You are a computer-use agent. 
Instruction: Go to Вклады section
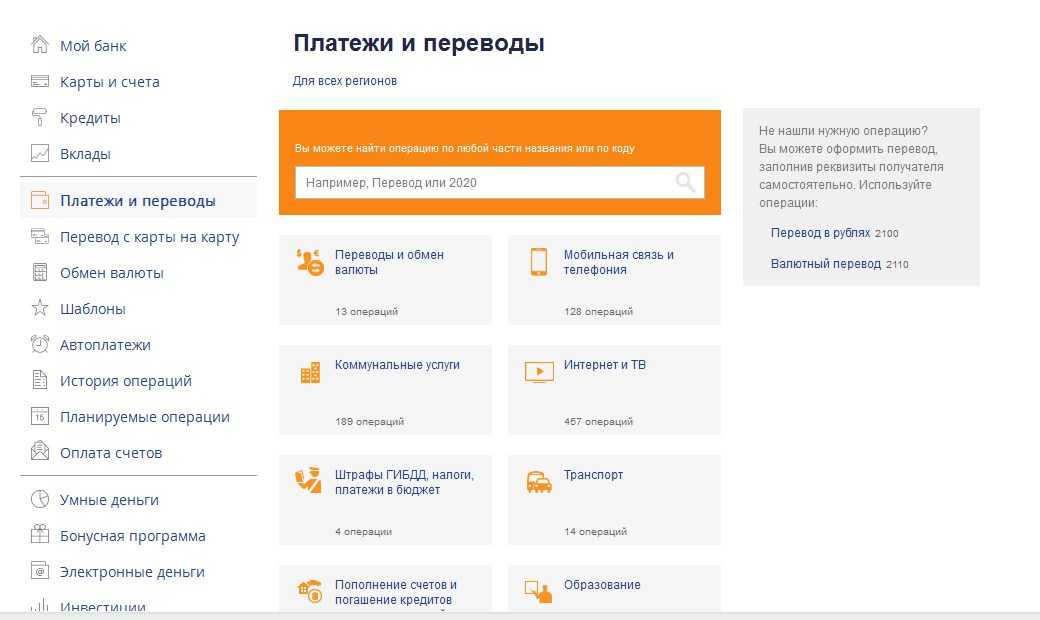click(85, 154)
